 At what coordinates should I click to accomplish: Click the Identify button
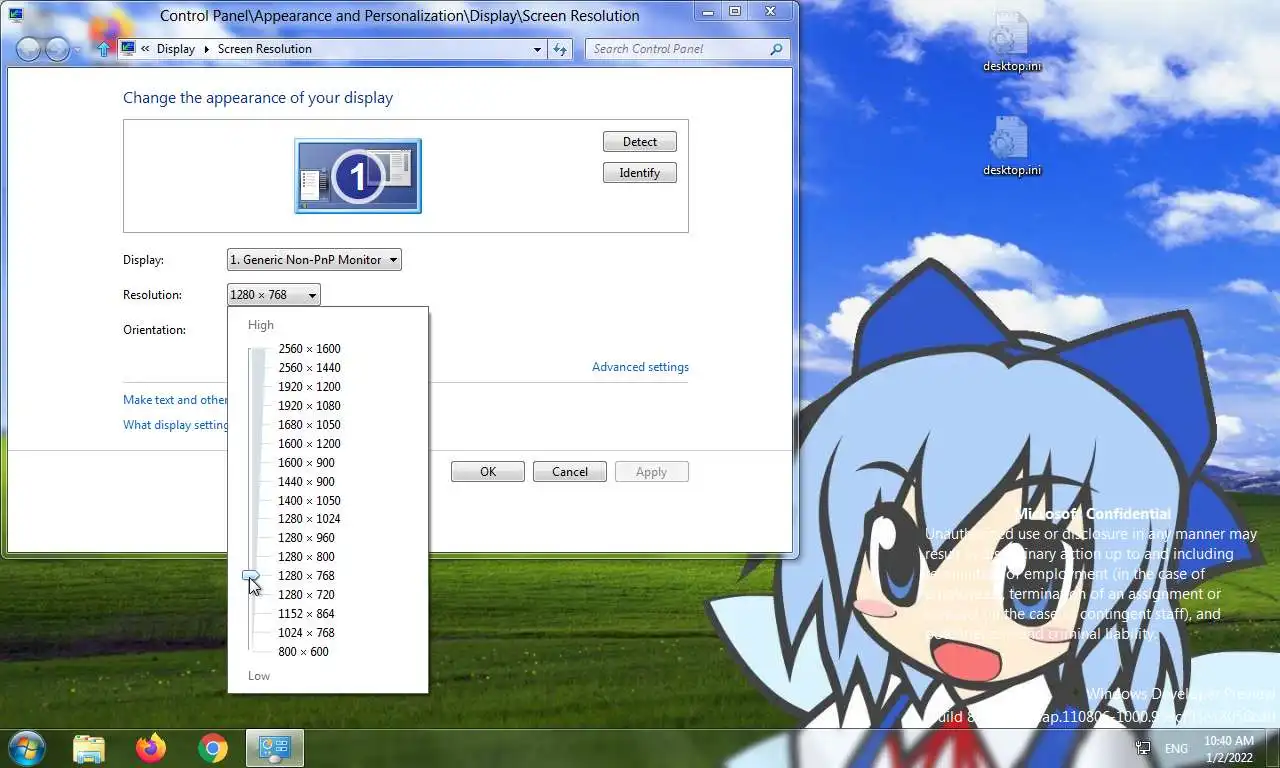point(640,173)
